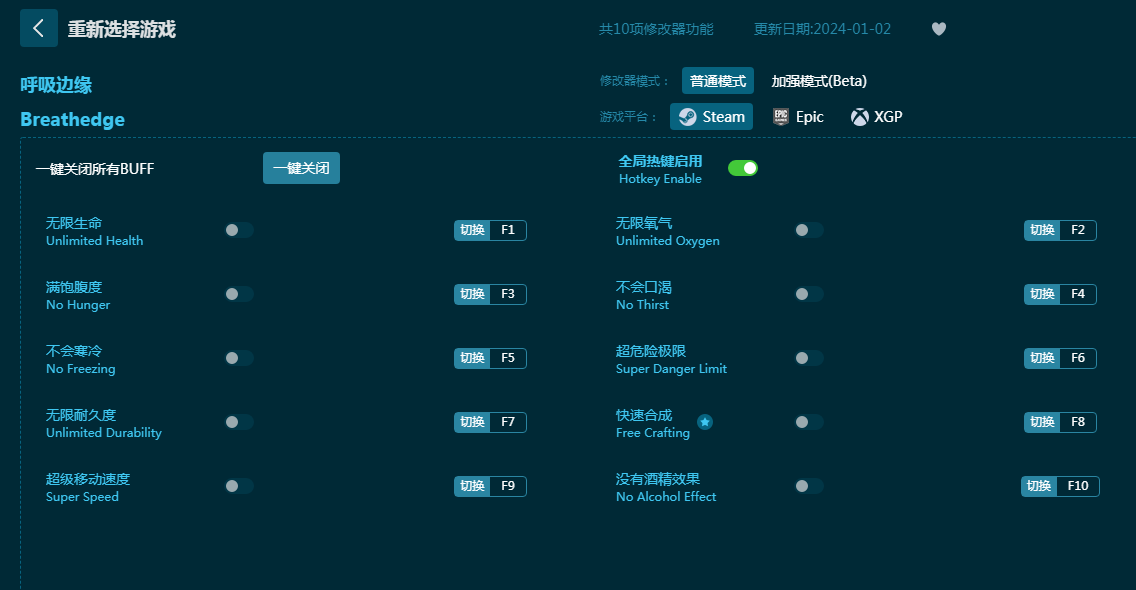The width and height of the screenshot is (1136, 590).
Task: Toggle the global Hotkey Enable switch
Action: [742, 168]
